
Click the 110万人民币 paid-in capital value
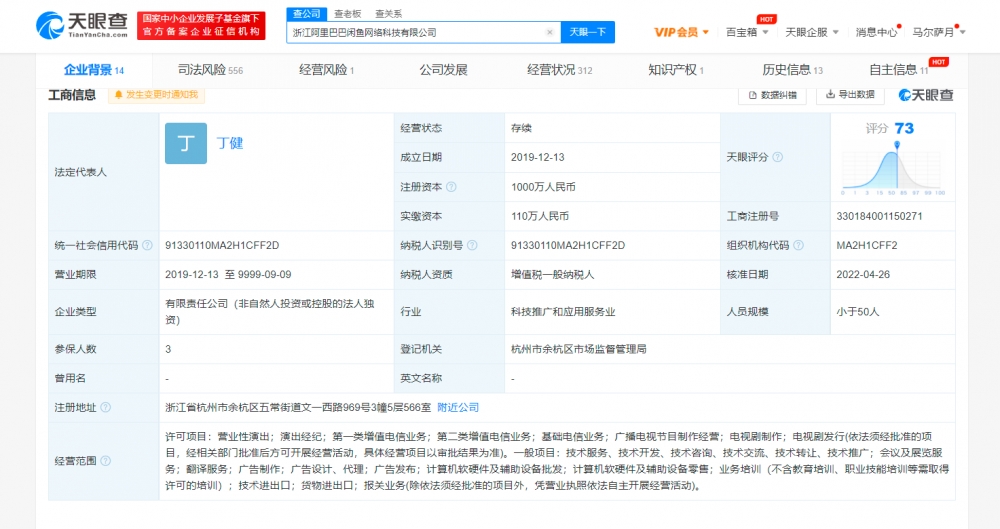[x=540, y=216]
